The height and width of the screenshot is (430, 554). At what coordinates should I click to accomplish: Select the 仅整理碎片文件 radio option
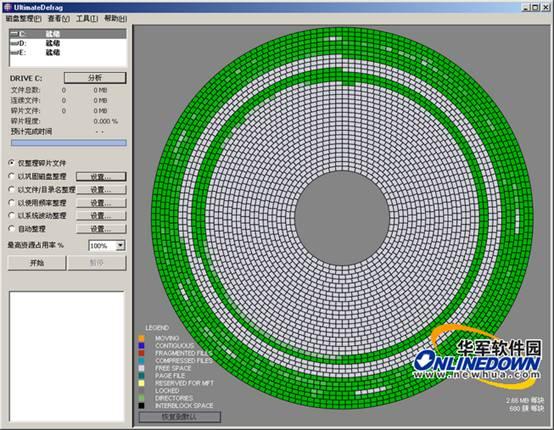pos(12,163)
